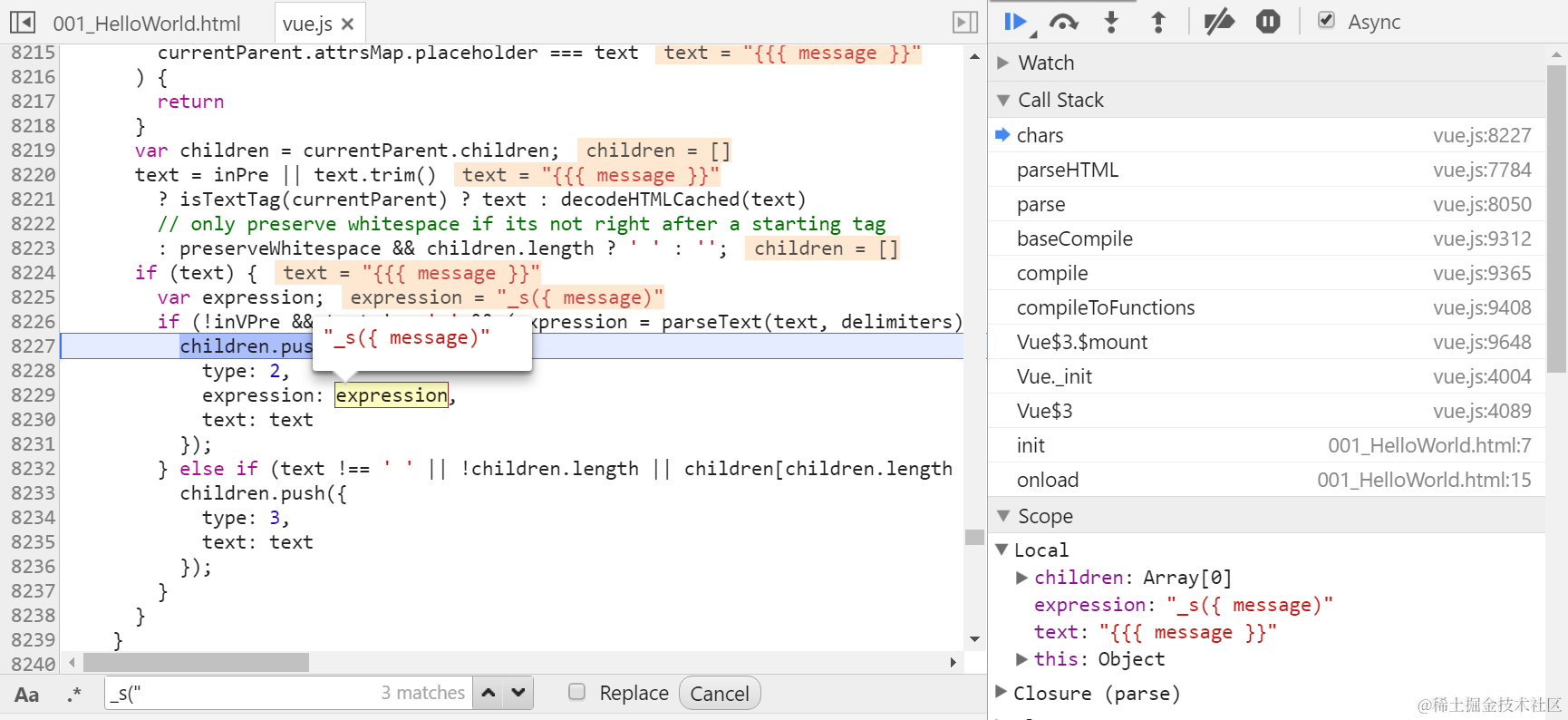
Task: Expand children Array[0] variable
Action: point(1021,578)
